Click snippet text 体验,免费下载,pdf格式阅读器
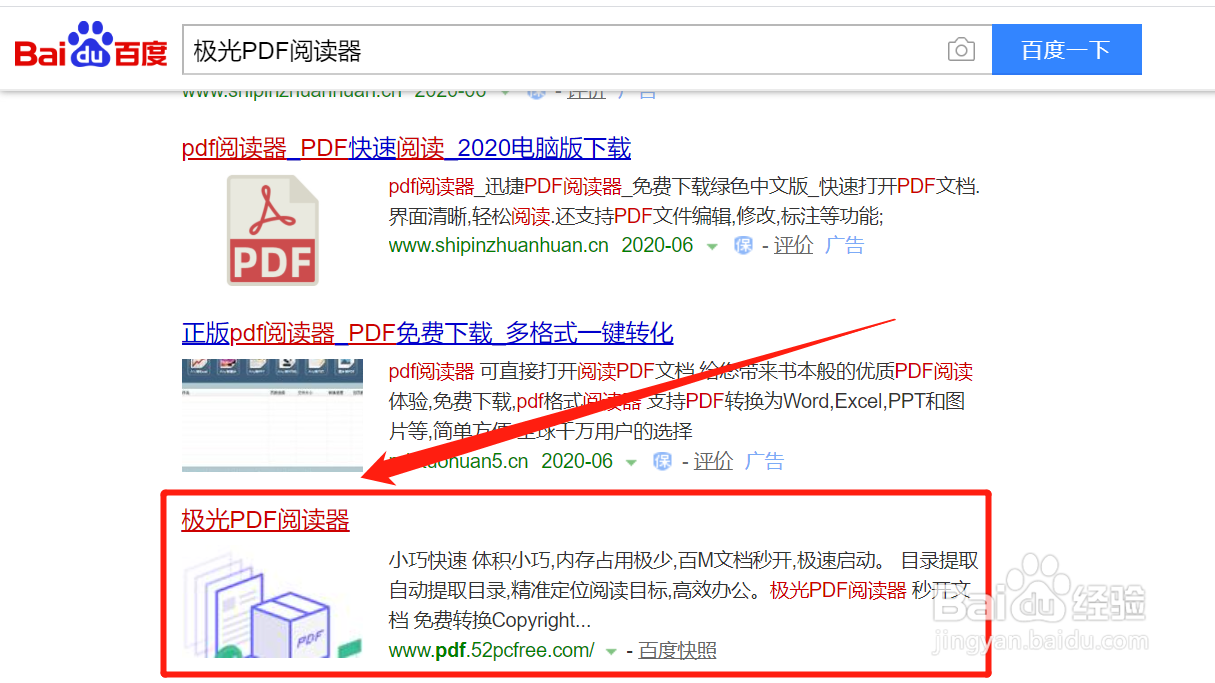Screen dimensions: 1215x683 515,402
